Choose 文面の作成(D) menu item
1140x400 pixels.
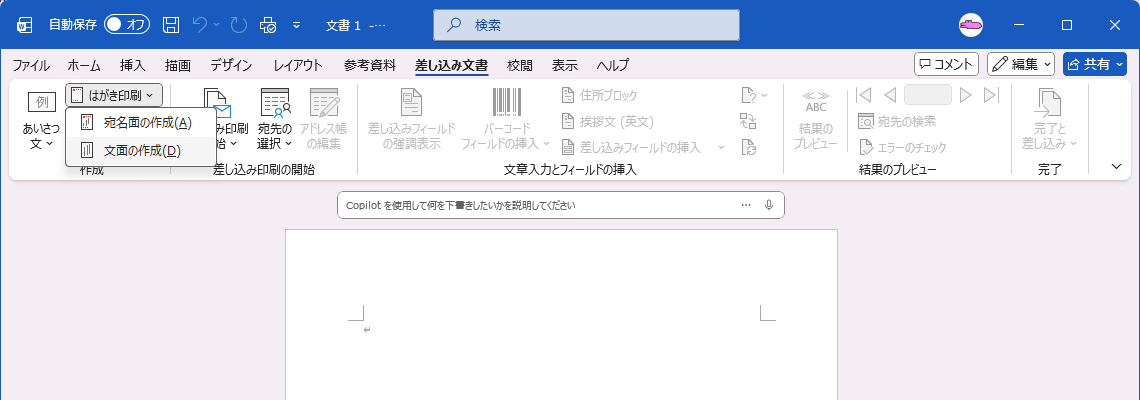(140, 151)
